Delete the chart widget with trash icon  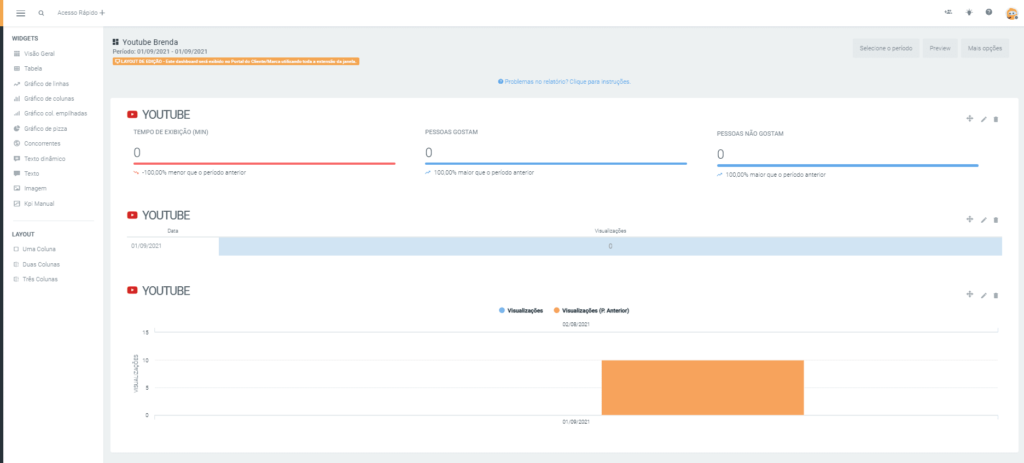coord(996,295)
